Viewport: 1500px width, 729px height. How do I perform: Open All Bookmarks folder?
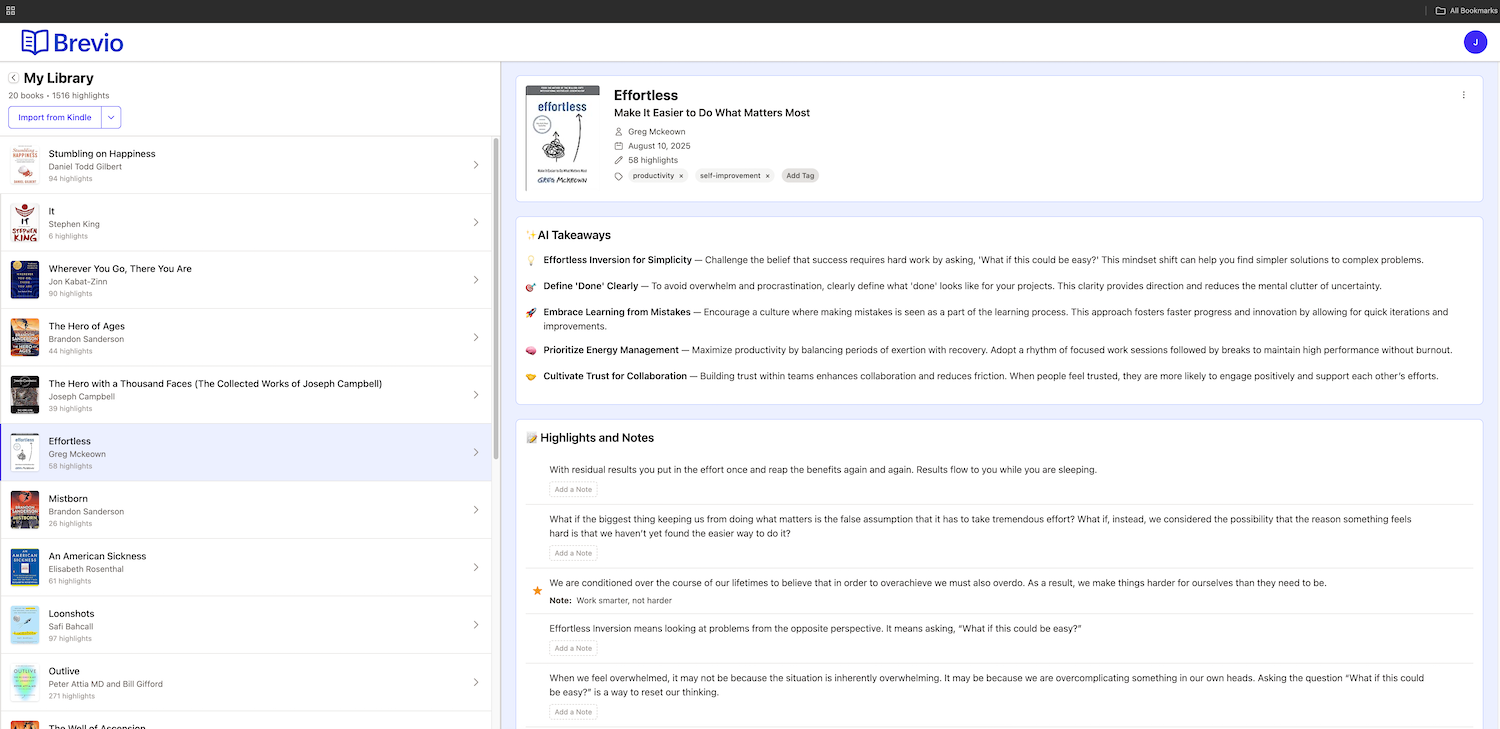click(x=1466, y=10)
